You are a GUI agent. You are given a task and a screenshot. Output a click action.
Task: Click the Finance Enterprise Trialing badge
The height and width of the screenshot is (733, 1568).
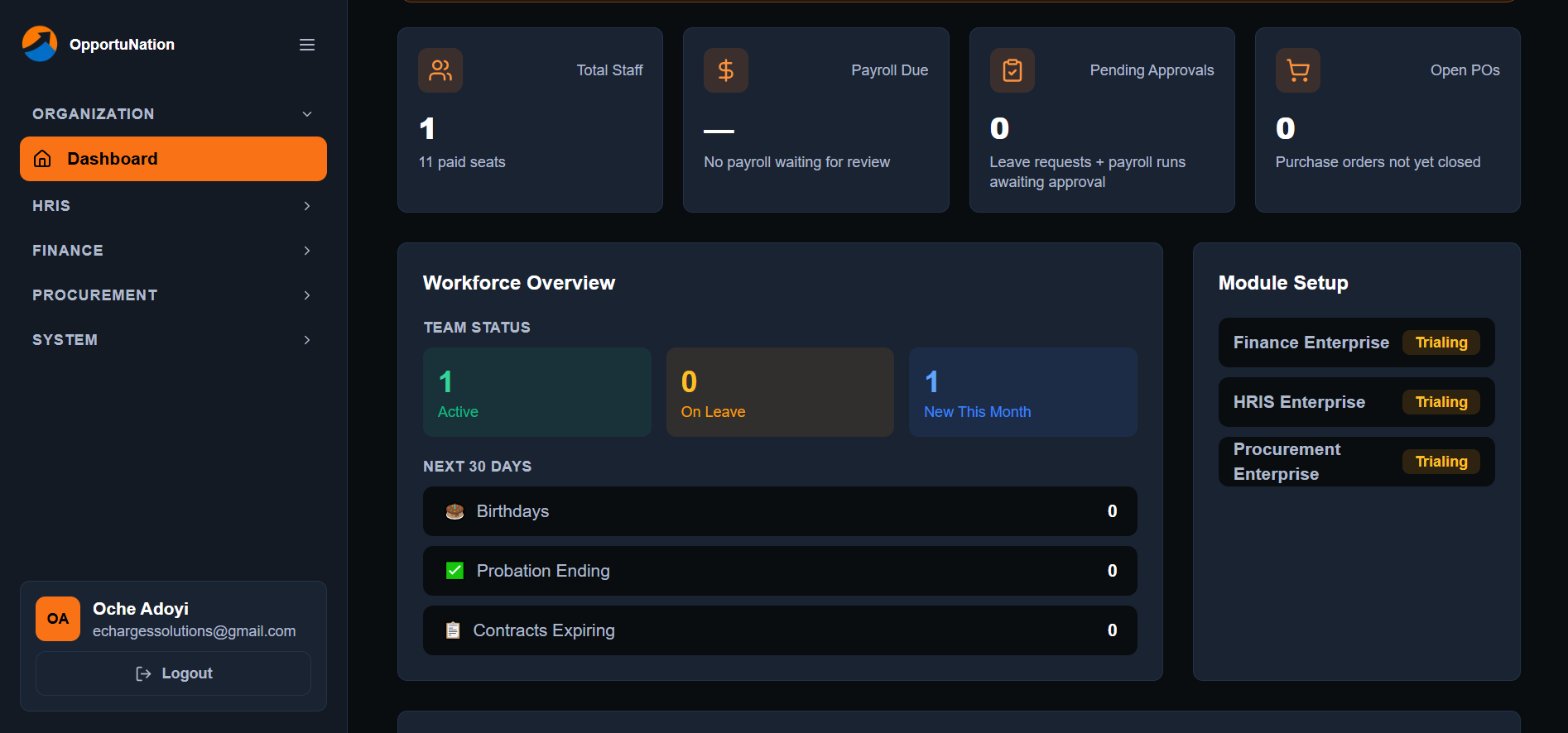tap(1441, 343)
